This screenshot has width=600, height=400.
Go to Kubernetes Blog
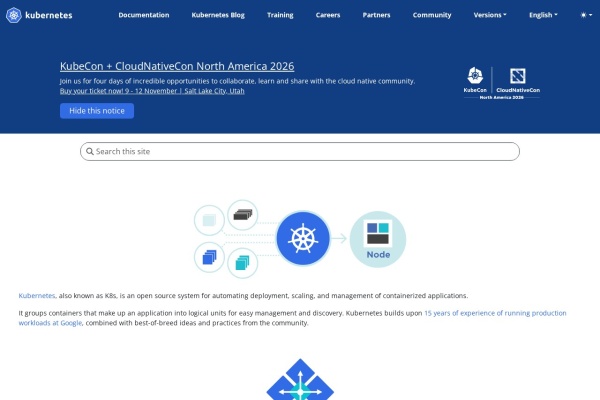click(218, 15)
